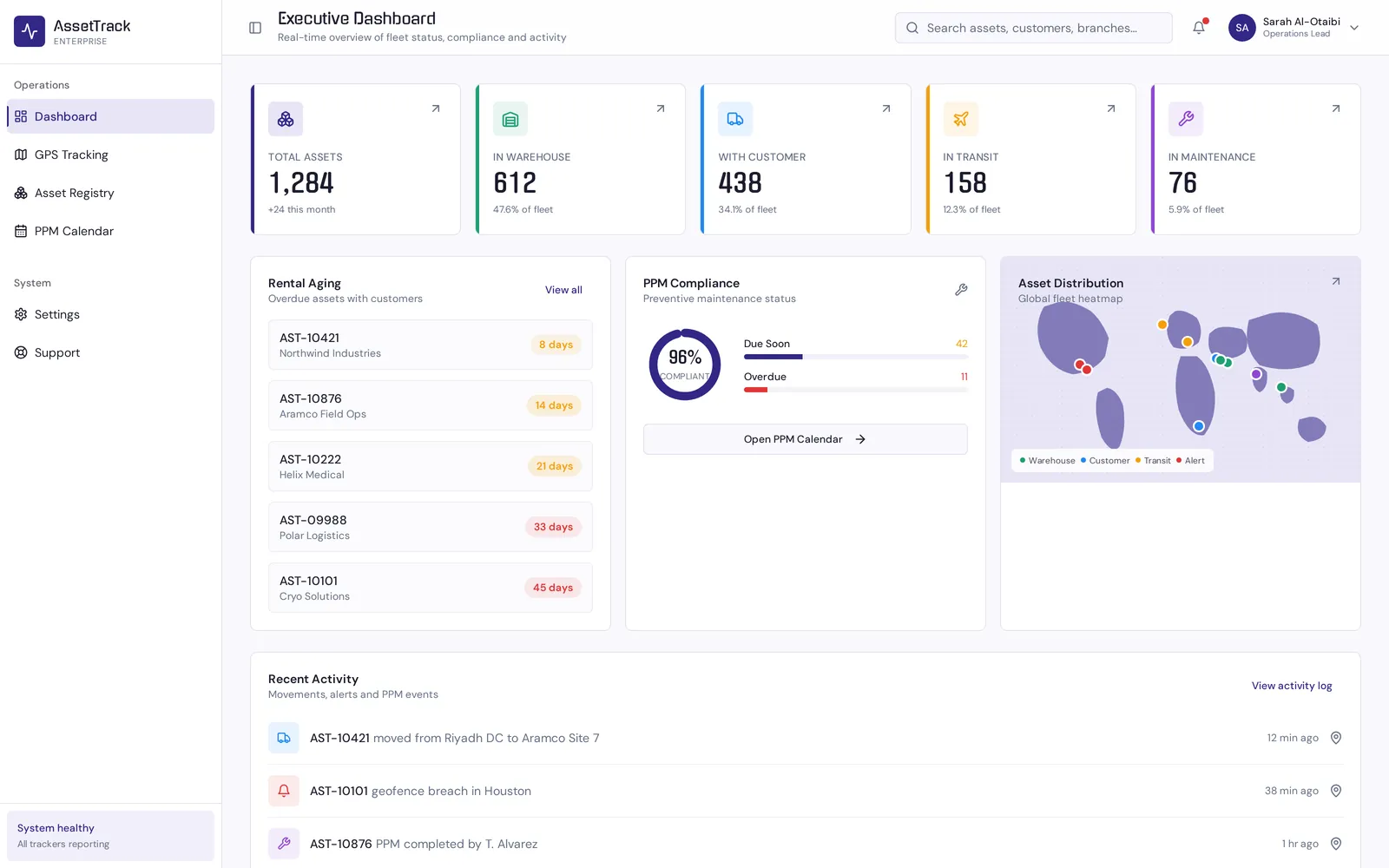1389x868 pixels.
Task: Select AST-10101 Cryo Solutions row
Action: [x=431, y=588]
